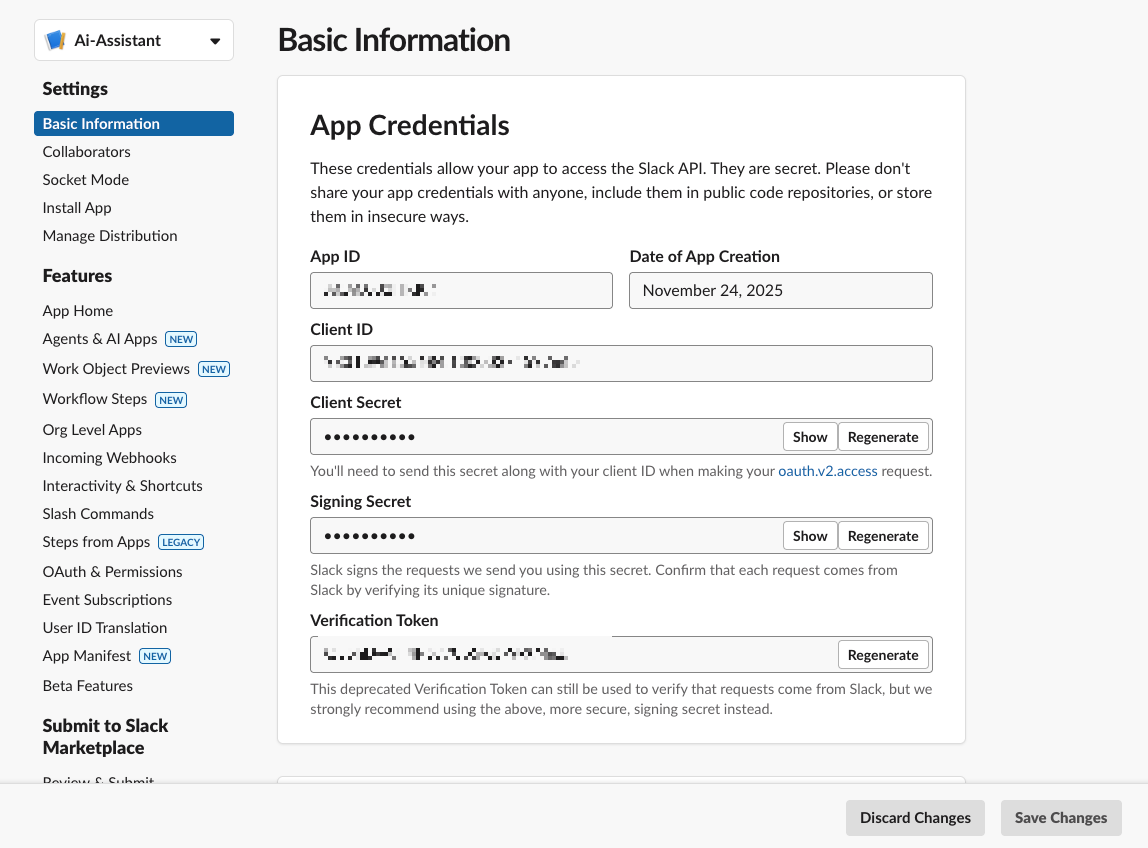Click the App Credentials heading
This screenshot has width=1148, height=848.
409,125
